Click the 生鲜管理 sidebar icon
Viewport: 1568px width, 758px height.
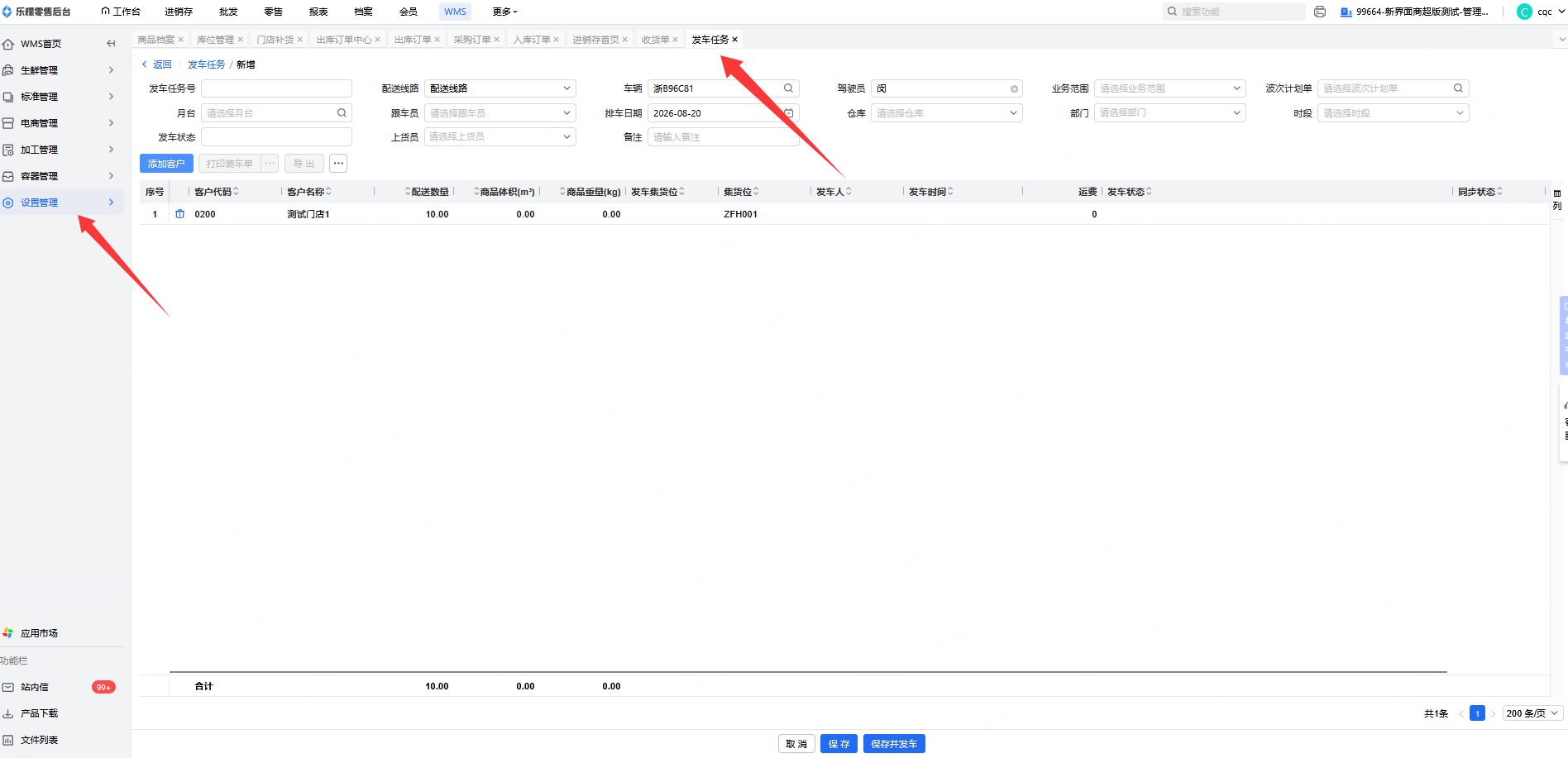pos(8,70)
